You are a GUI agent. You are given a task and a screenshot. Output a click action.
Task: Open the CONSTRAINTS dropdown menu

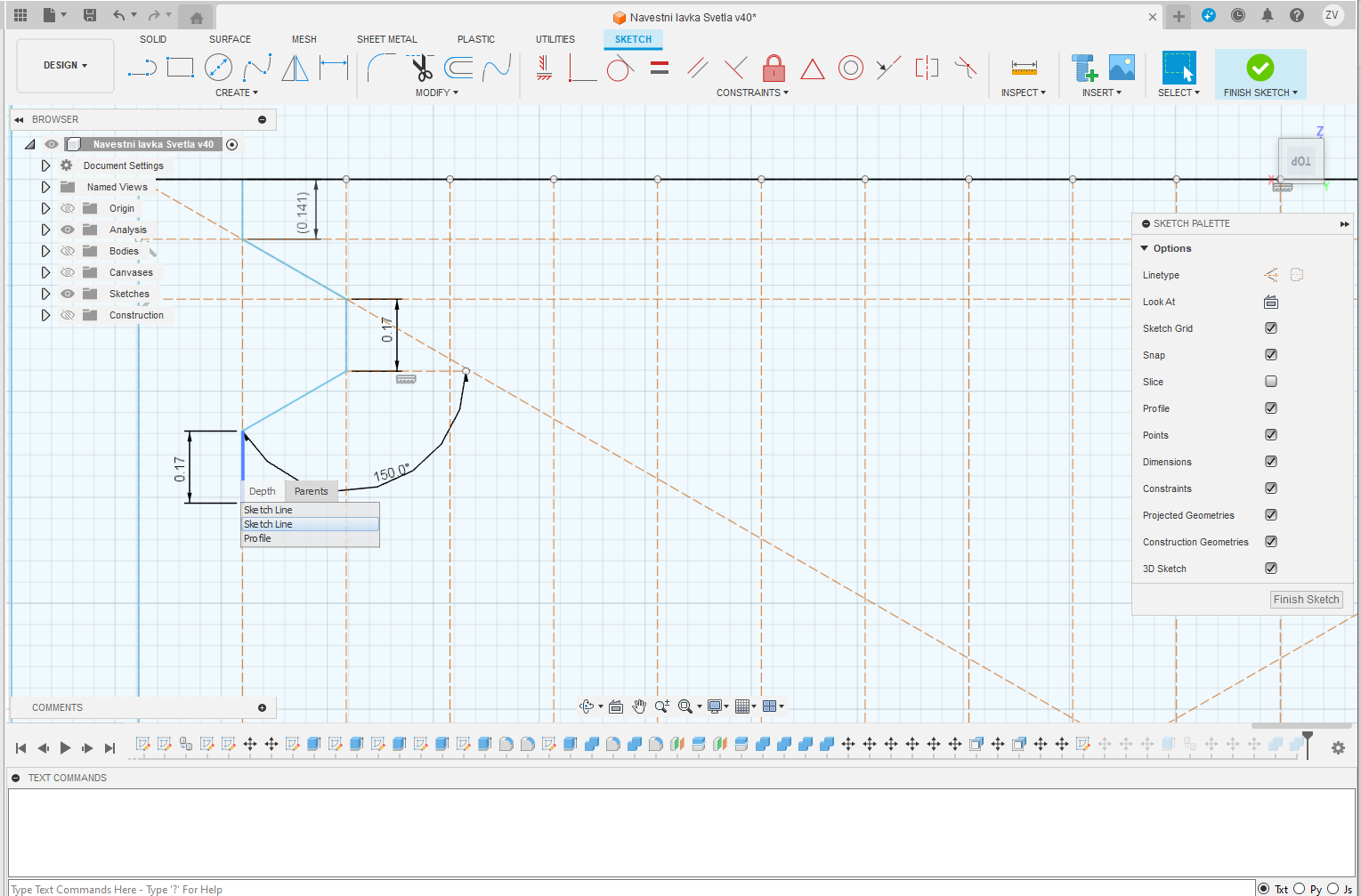click(752, 93)
